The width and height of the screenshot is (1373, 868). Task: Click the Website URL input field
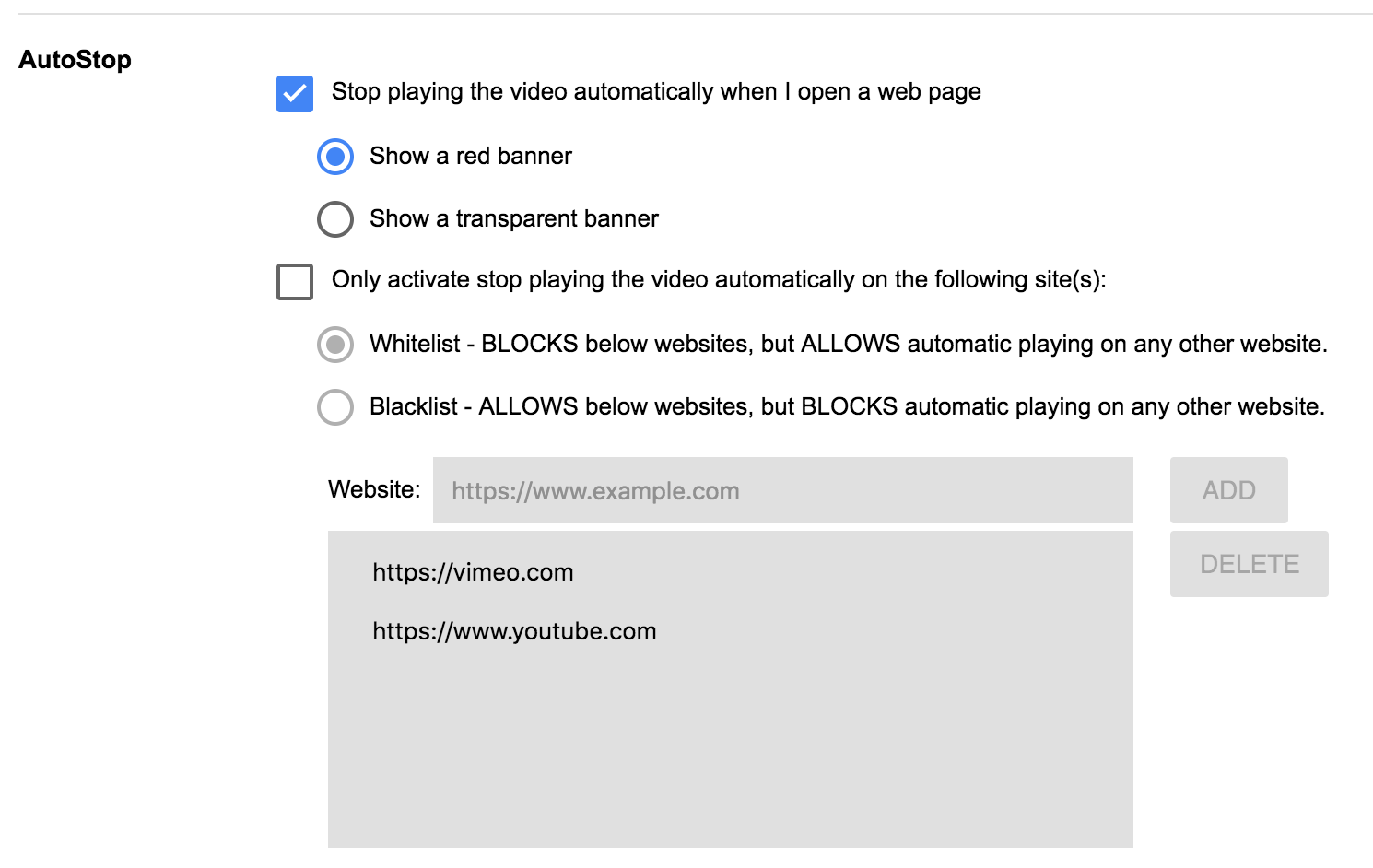[x=783, y=490]
